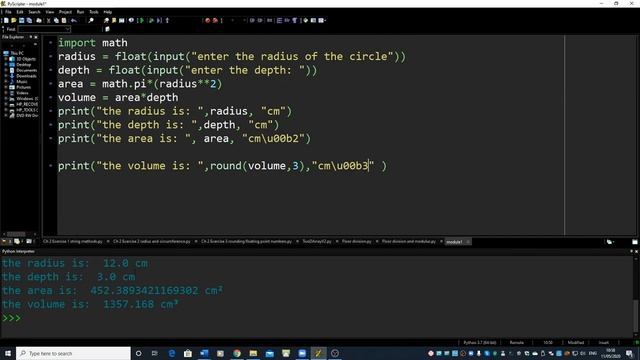The width and height of the screenshot is (640, 360).
Task: Expand the 3D Objects folder node
Action: 6,59
